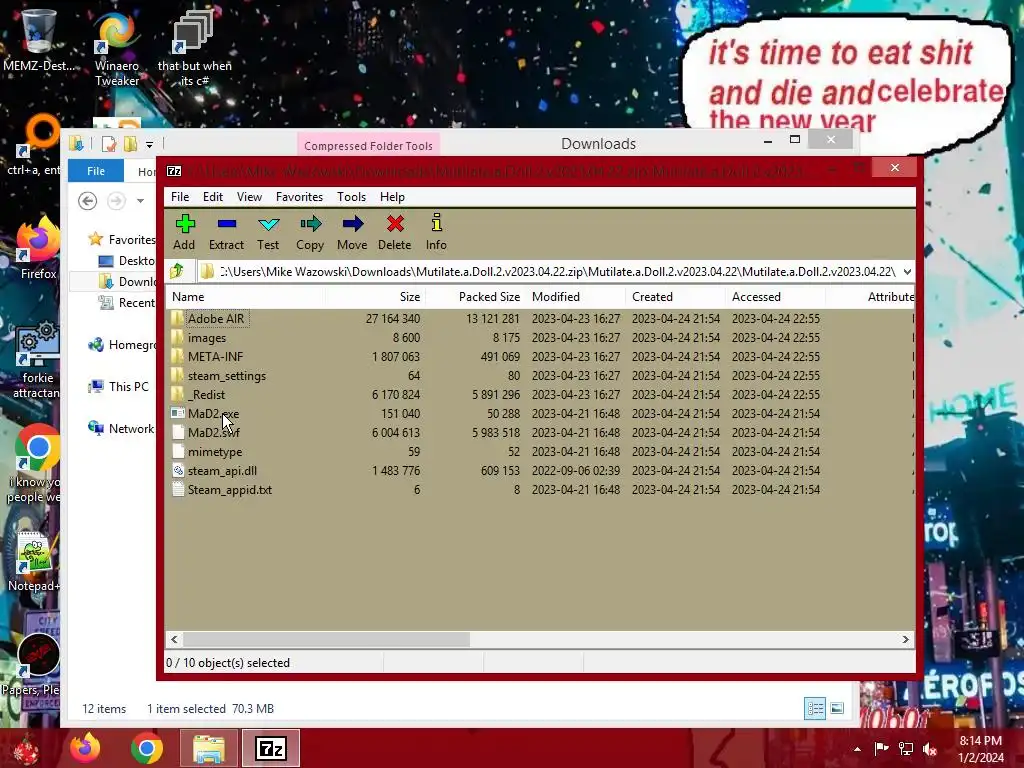Click the Forward arrow in Explorer window

tap(116, 200)
